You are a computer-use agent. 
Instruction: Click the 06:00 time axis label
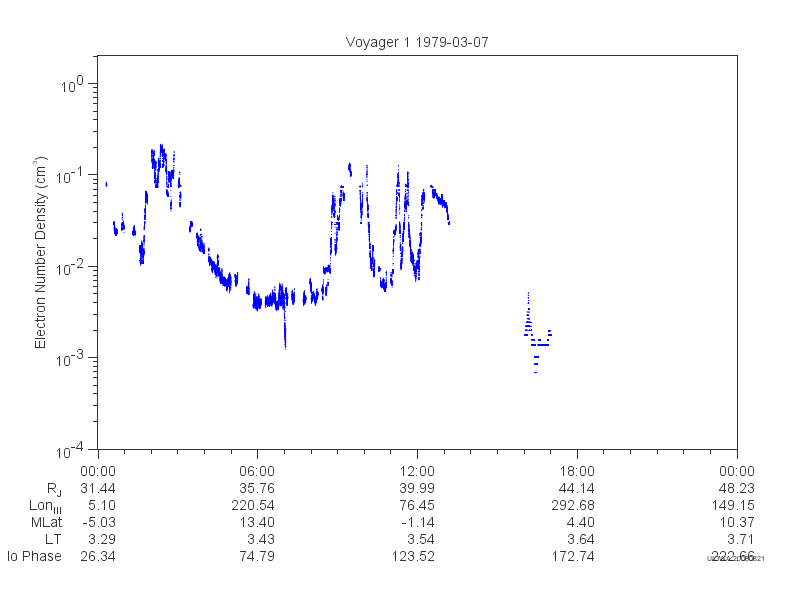[257, 471]
